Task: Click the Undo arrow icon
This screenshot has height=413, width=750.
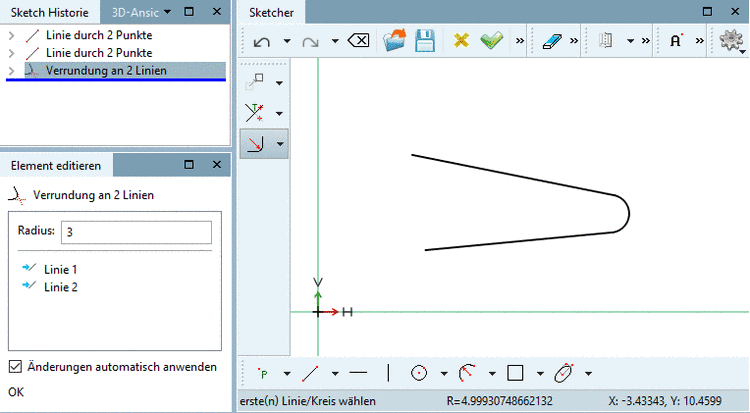Action: click(262, 42)
